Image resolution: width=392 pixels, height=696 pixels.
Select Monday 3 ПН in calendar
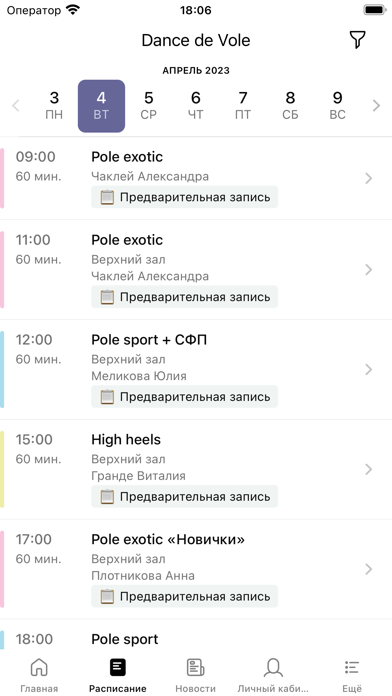[x=54, y=106]
